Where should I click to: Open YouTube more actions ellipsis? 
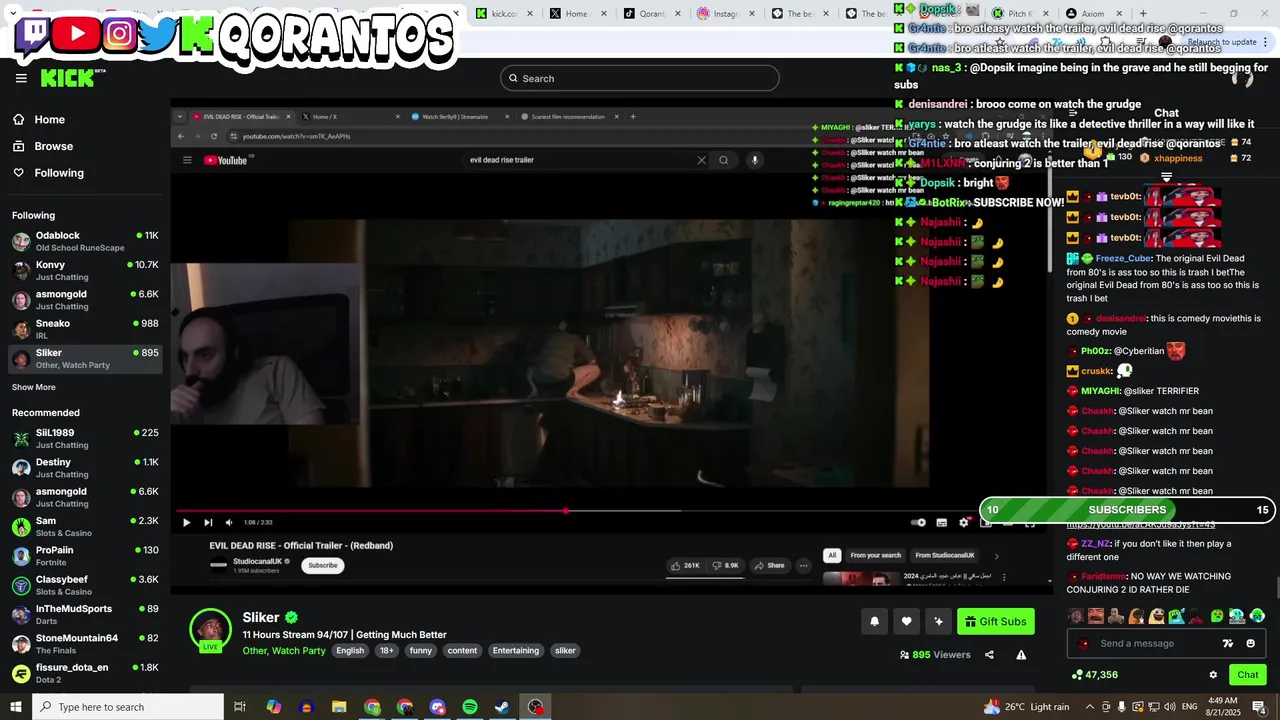click(803, 566)
